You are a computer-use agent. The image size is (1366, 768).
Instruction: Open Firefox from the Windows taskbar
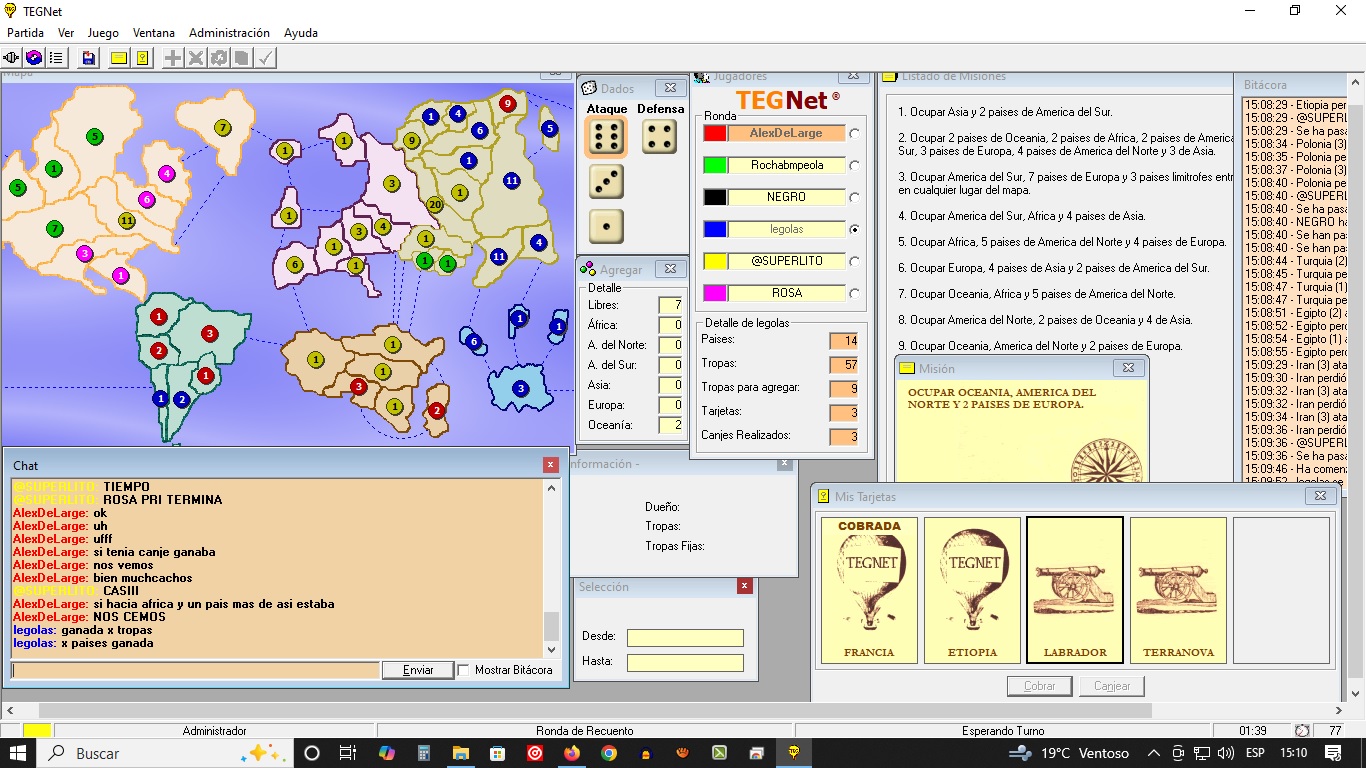click(572, 753)
